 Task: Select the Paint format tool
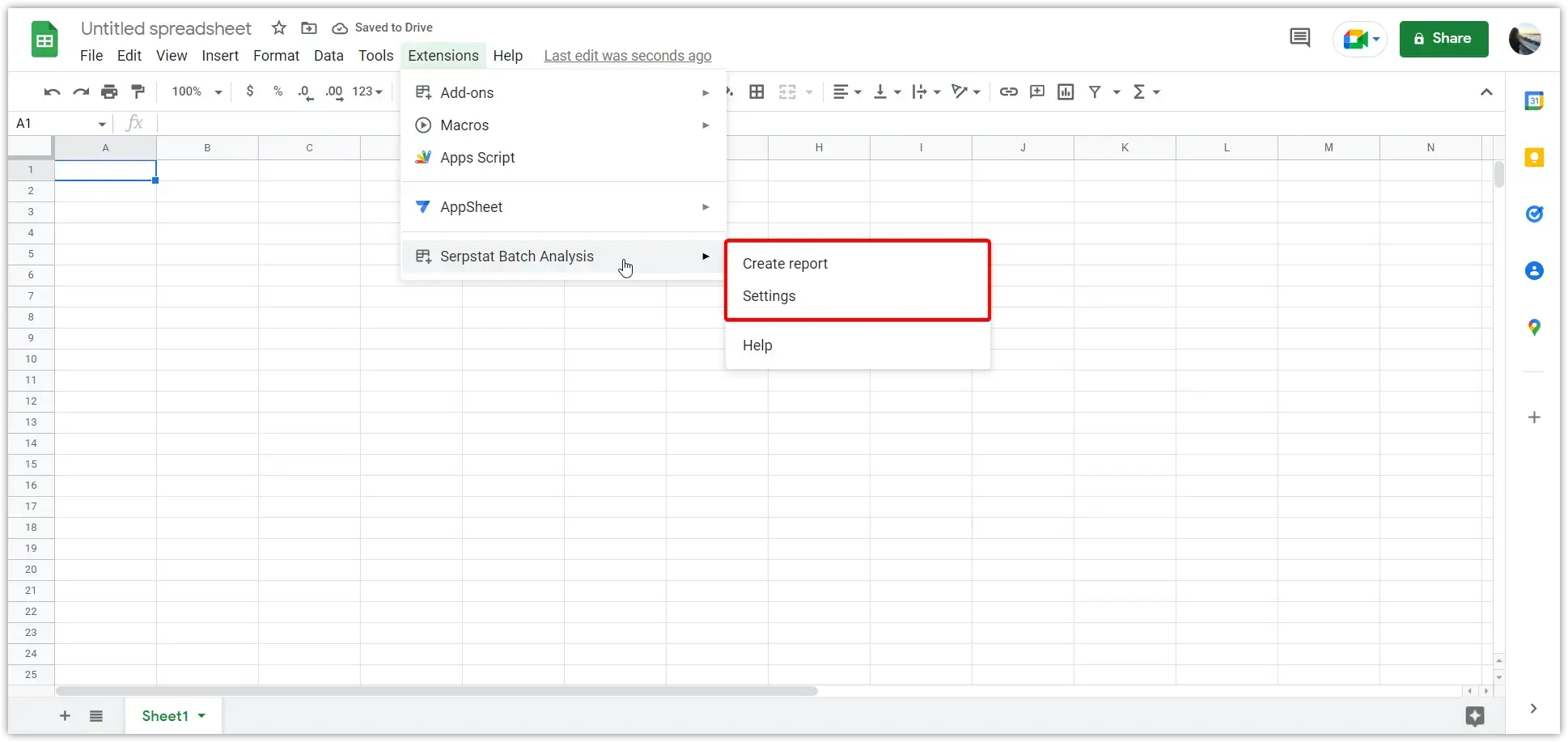coord(138,92)
